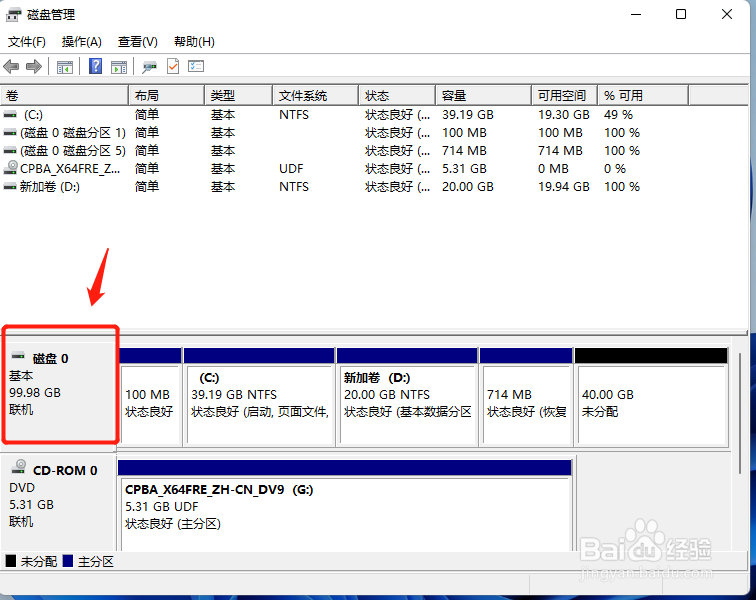The image size is (756, 600).
Task: Click the Back arrow toolbar icon
Action: point(11,66)
